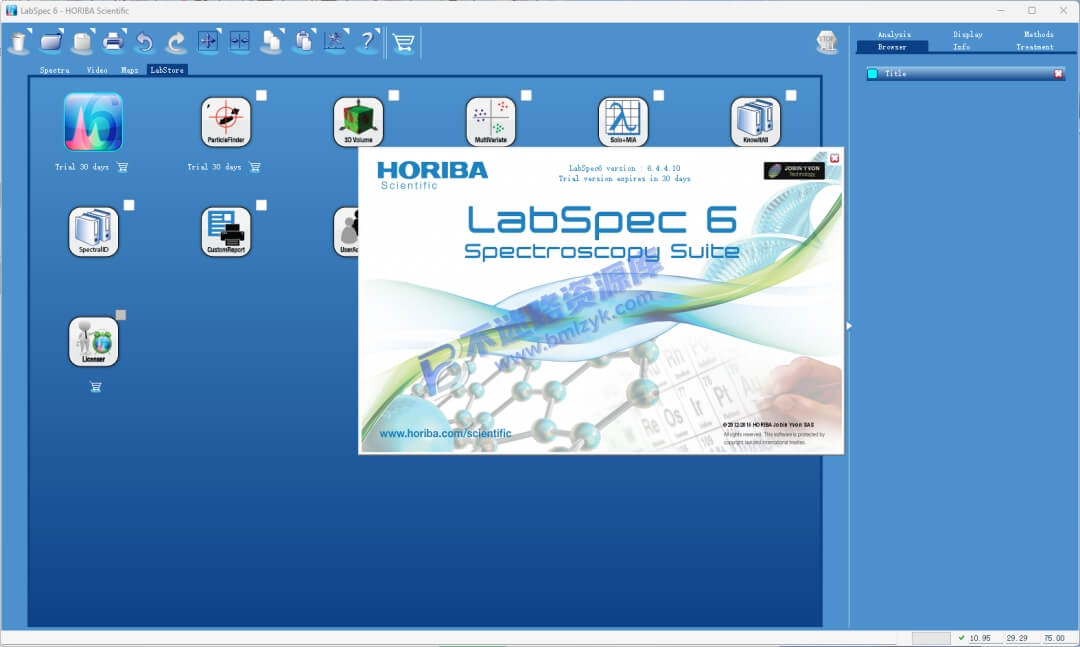Select the partly hidden UserAccounts icon
Screen dimensions: 1080x647
tap(346, 232)
